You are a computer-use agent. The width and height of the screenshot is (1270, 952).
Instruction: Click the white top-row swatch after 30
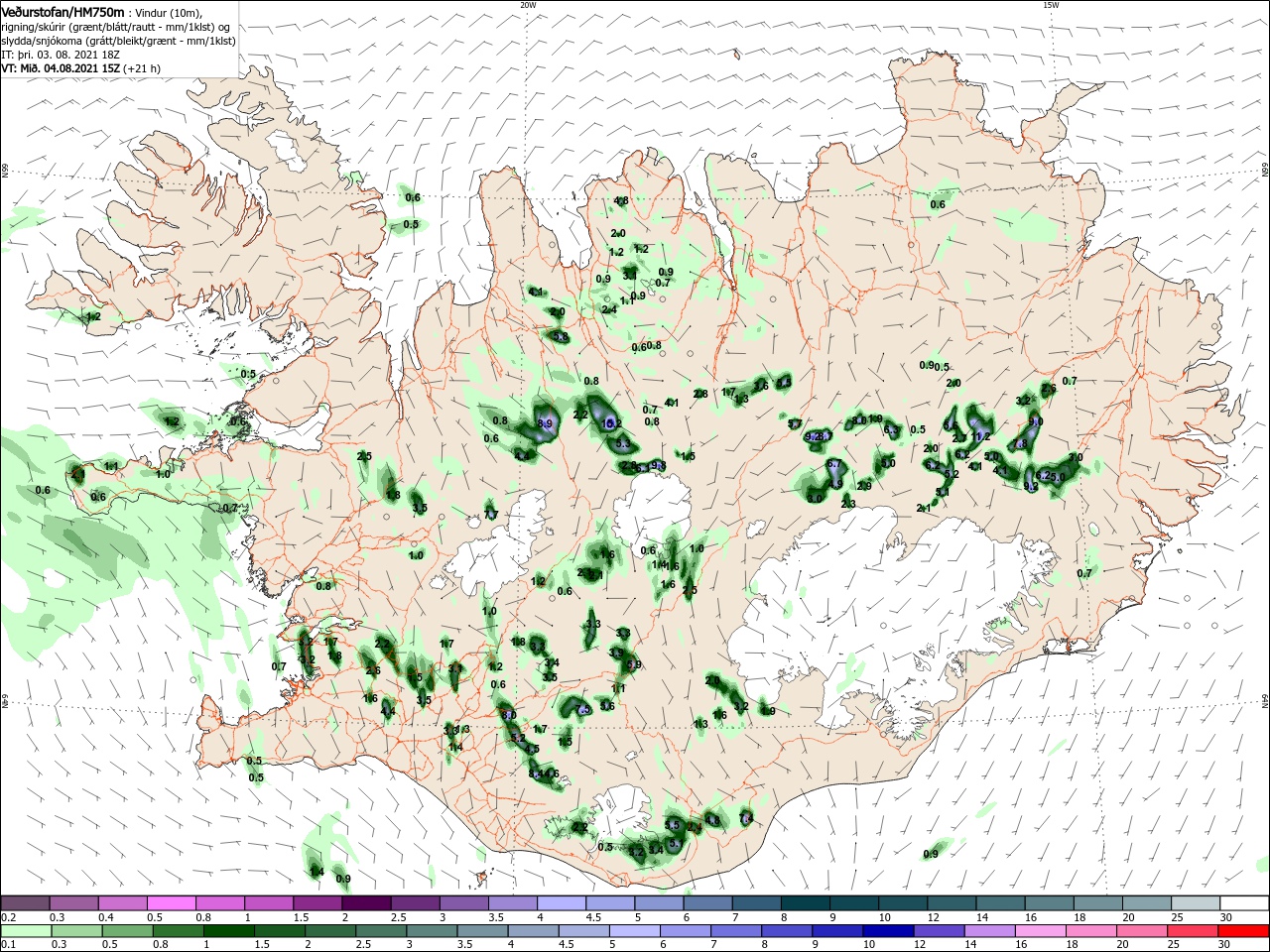click(x=1245, y=903)
